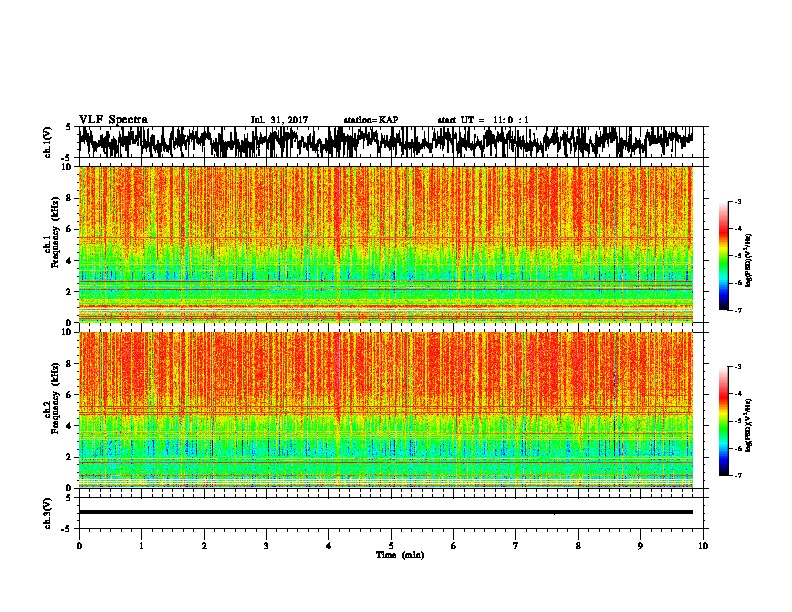Image resolution: width=792 pixels, height=612 pixels.
Task: Click the ch.1 colorbar log(PSD) unit label
Action: click(749, 261)
